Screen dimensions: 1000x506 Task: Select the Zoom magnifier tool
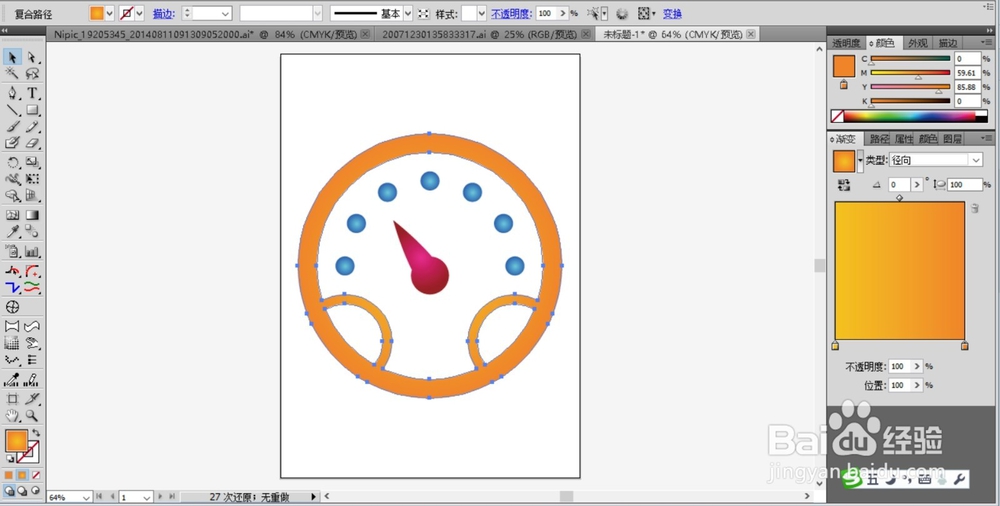32,416
